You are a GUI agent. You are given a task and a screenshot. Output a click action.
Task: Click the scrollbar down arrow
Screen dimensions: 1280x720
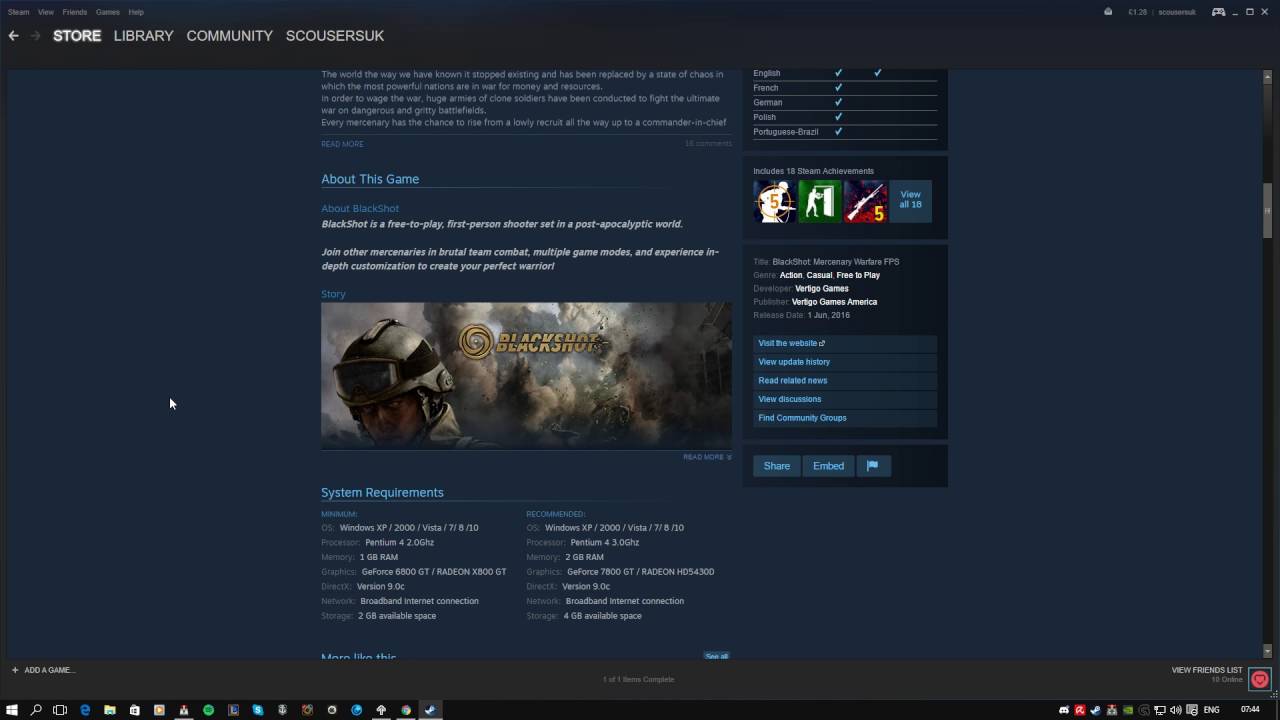click(1268, 651)
